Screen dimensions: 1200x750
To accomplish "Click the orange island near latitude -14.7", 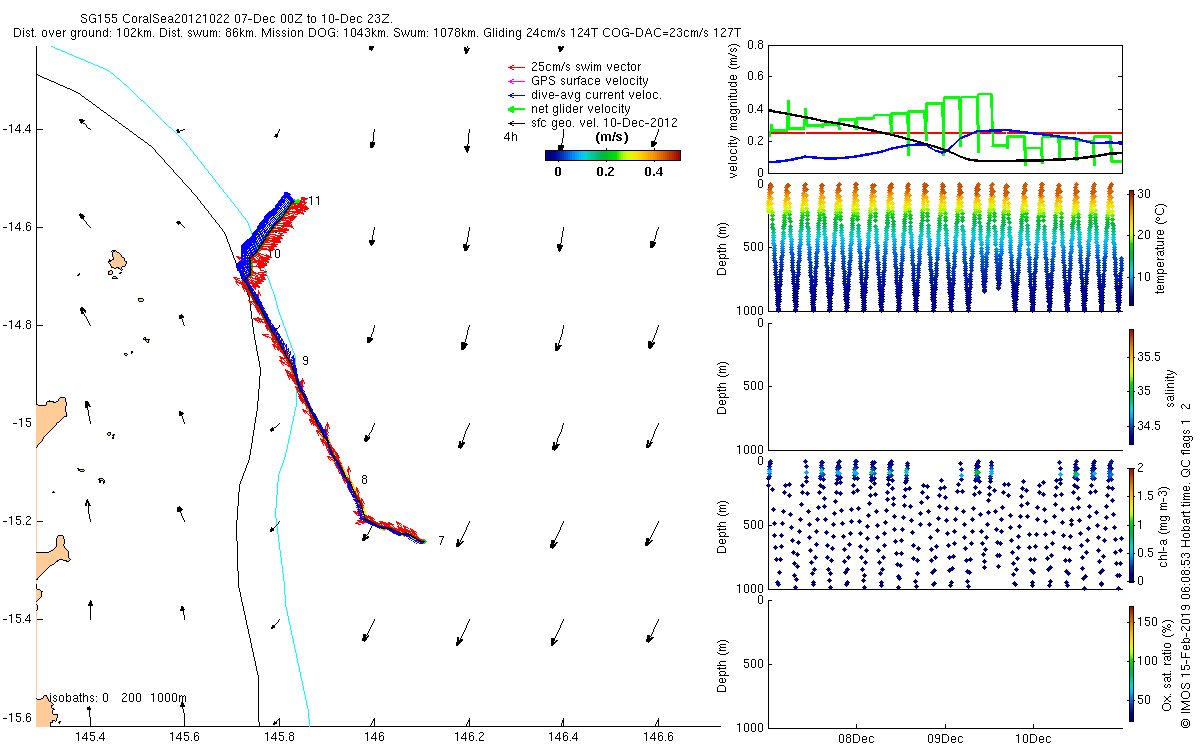I will pyautogui.click(x=118, y=263).
